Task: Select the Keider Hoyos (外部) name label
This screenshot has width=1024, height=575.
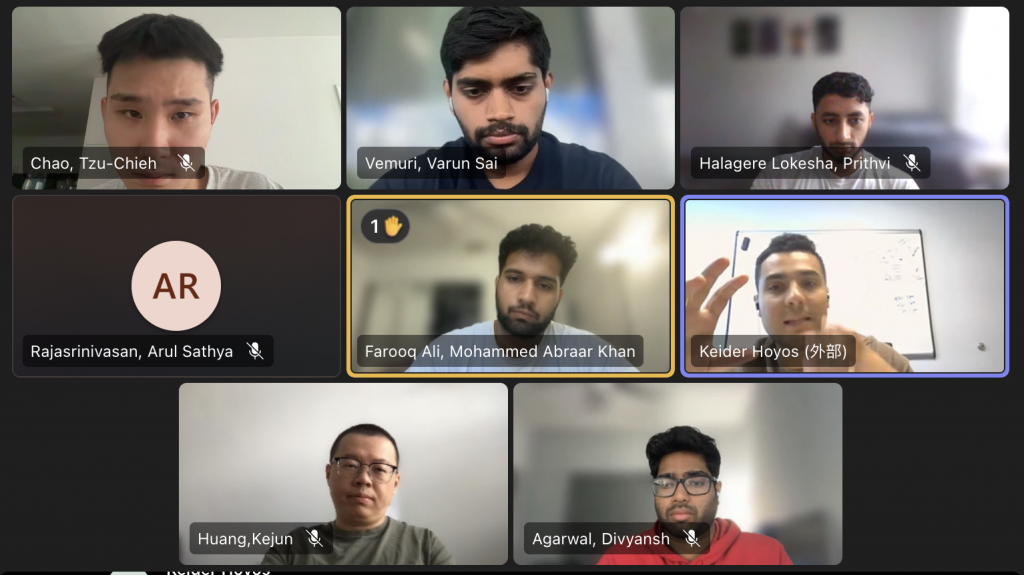Action: 773,351
